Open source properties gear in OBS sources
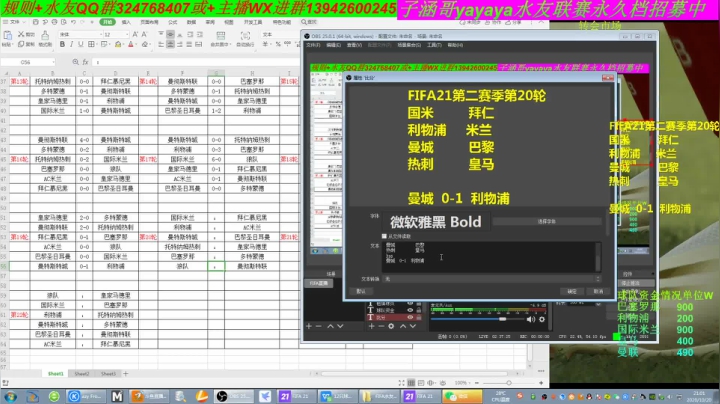Screen dimensions: 720x404 tap(391, 326)
